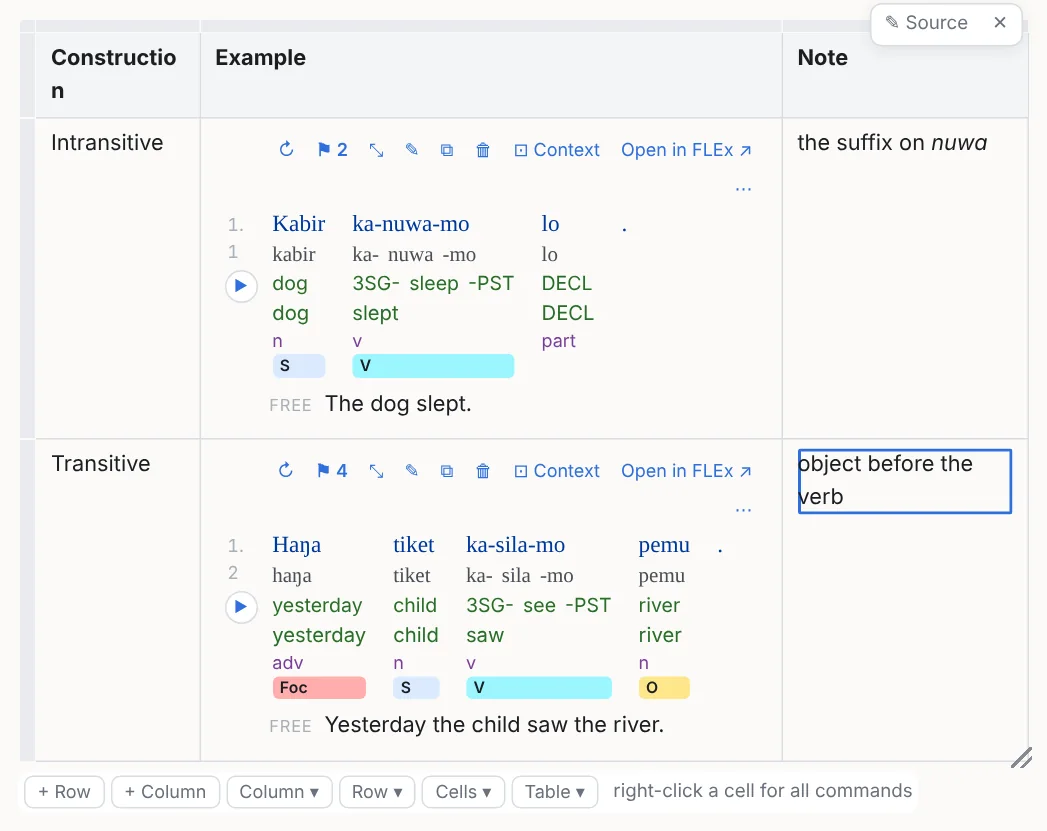Open the Row dropdown menu
Image resolution: width=1047 pixels, height=831 pixels.
pos(377,792)
